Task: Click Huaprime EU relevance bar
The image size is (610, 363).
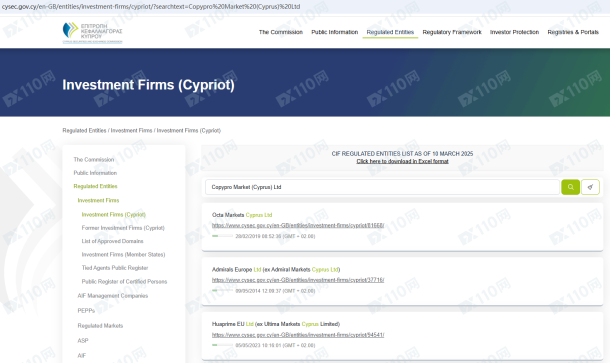Action: point(222,345)
